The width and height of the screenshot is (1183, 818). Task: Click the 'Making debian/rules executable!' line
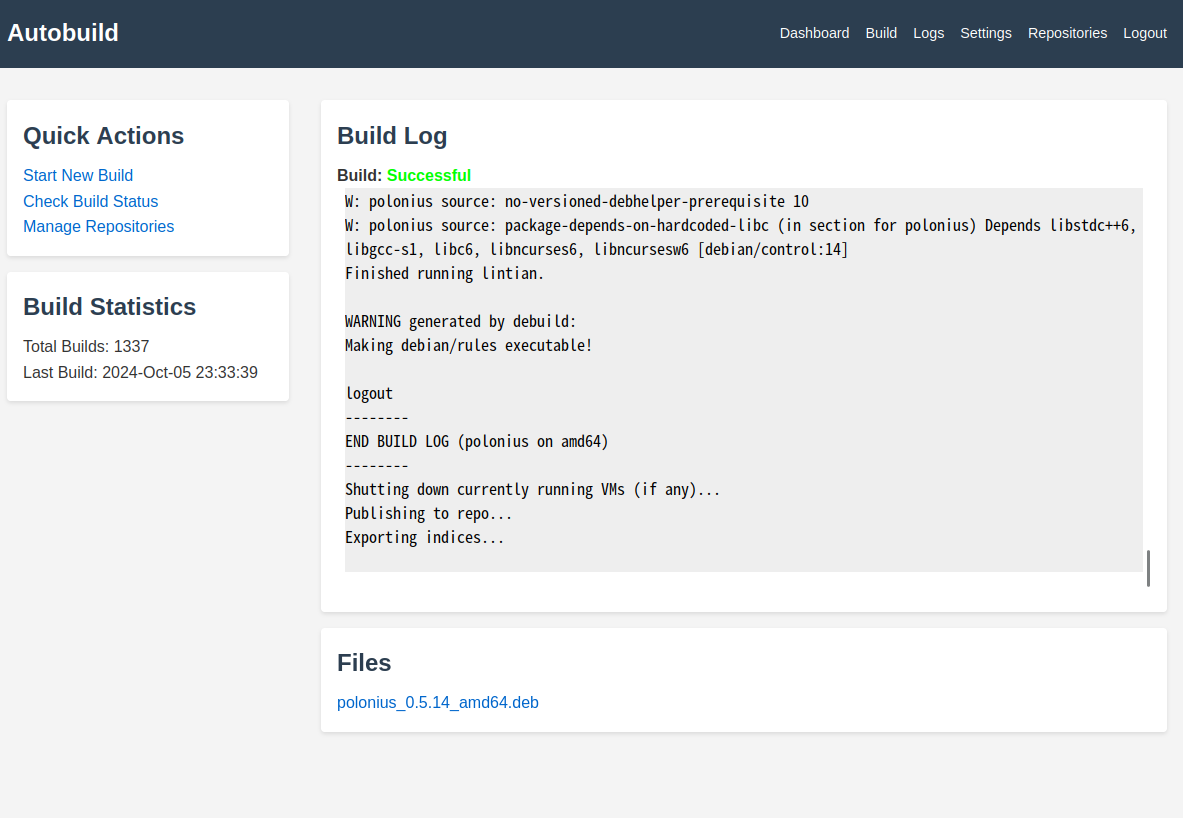coord(469,346)
